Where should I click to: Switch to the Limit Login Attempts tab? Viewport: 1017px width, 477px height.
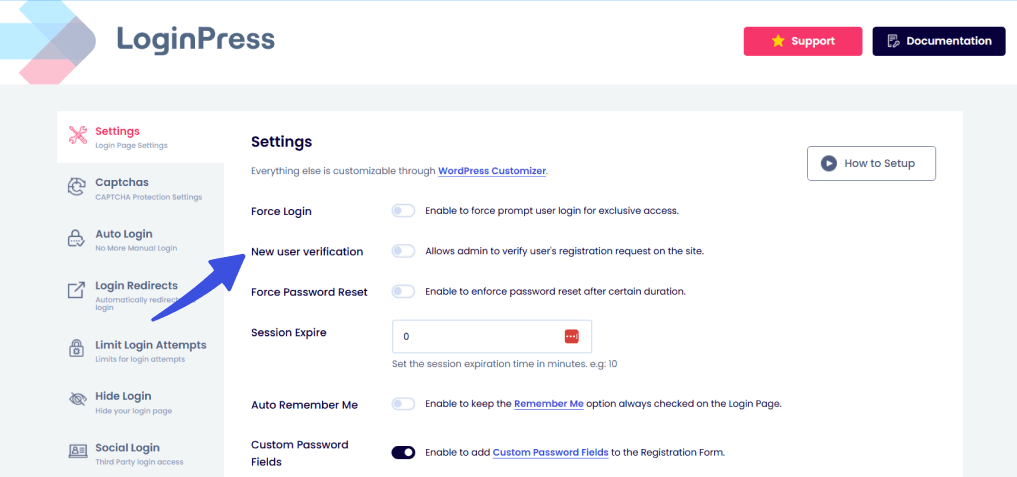click(x=150, y=345)
